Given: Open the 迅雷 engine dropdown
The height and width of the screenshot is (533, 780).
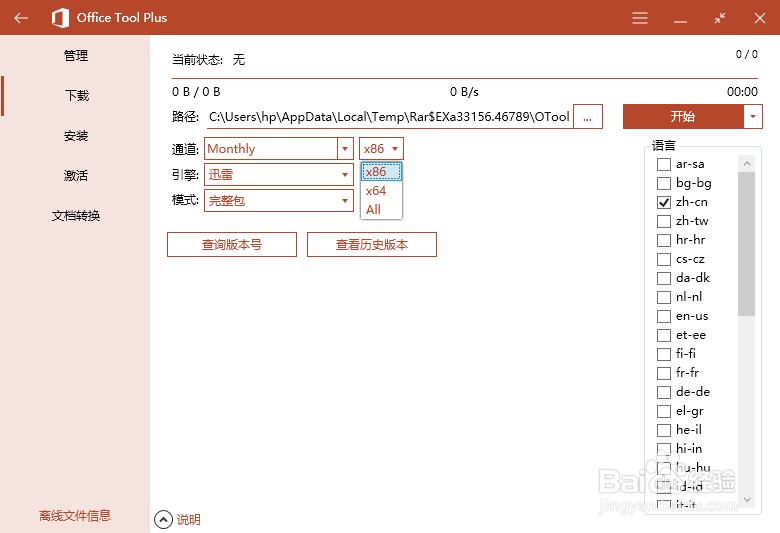Looking at the screenshot, I should [279, 175].
